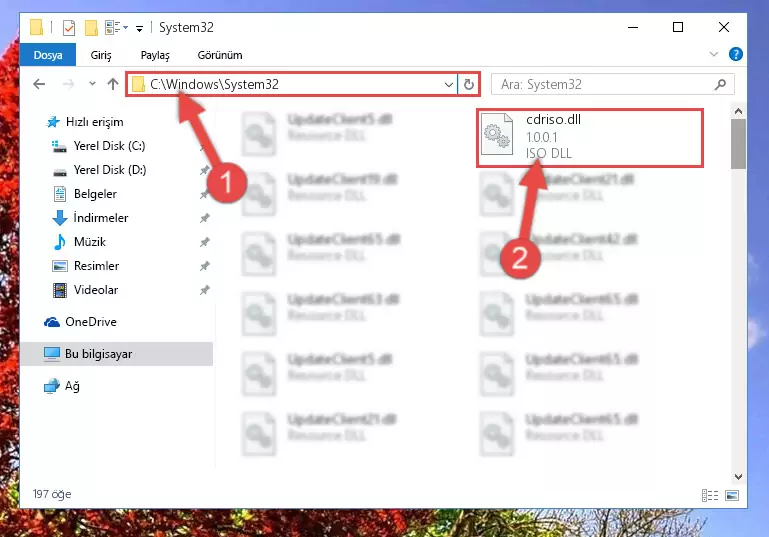Switch to the Giriş ribbon tab
The image size is (769, 537).
coord(101,55)
